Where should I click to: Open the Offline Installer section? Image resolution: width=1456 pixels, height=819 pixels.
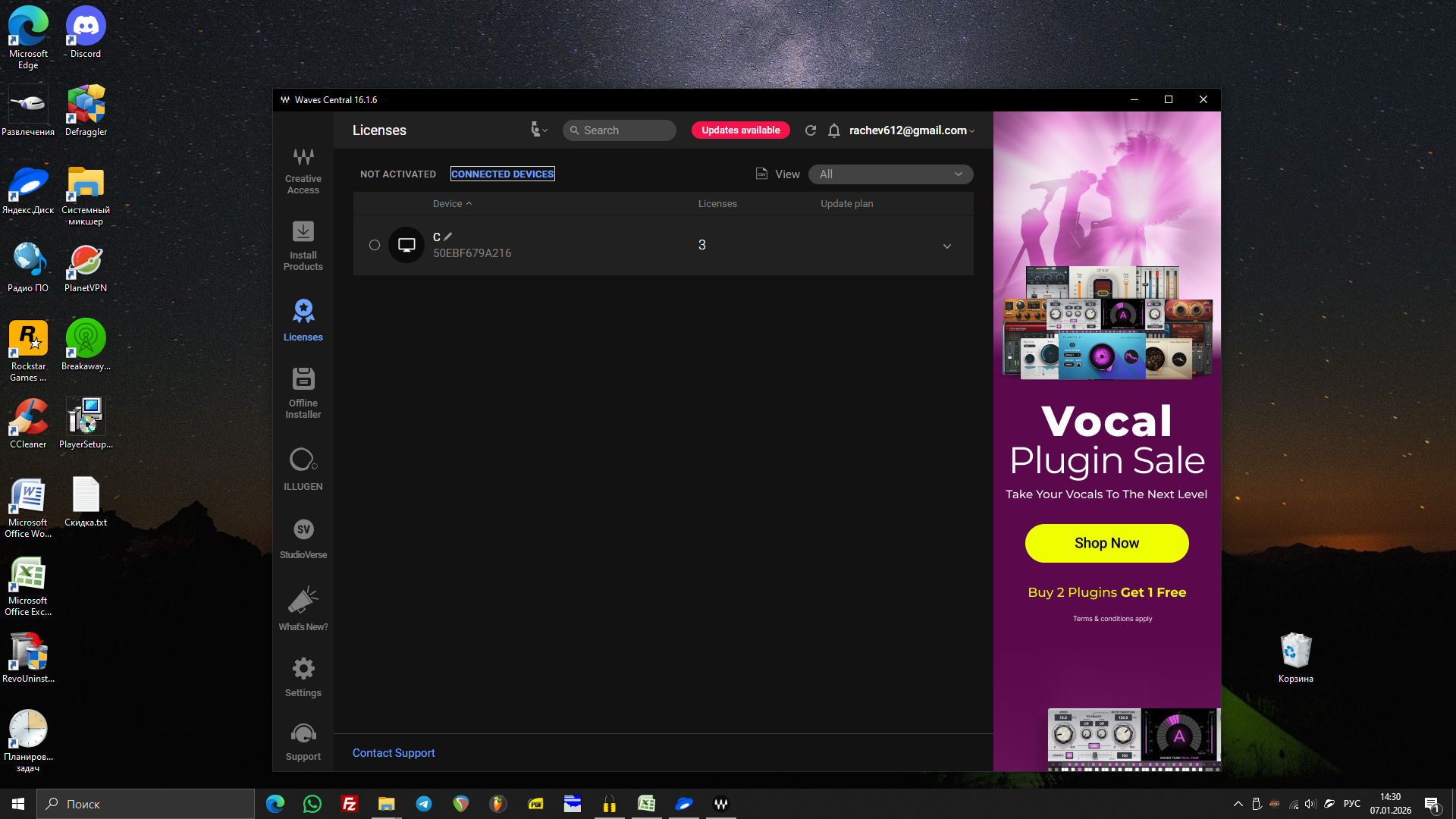pos(303,392)
